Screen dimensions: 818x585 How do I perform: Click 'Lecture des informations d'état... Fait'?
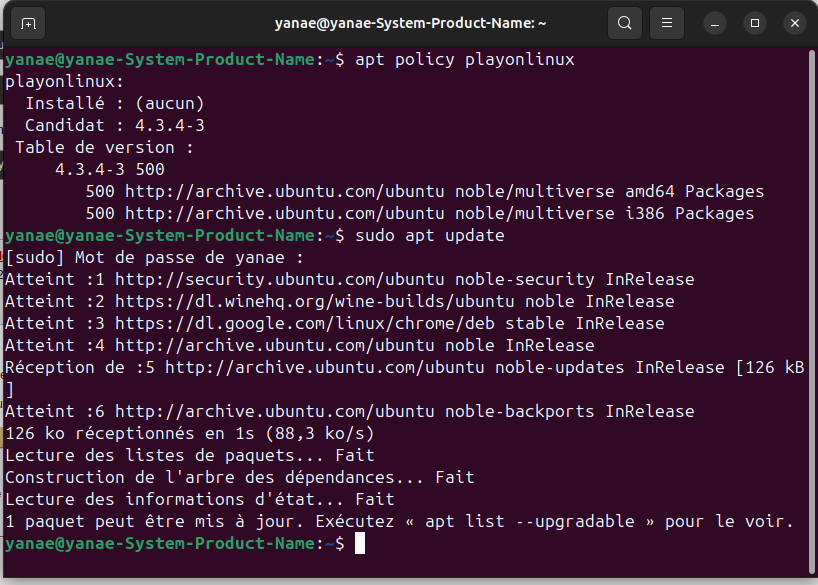(200, 499)
